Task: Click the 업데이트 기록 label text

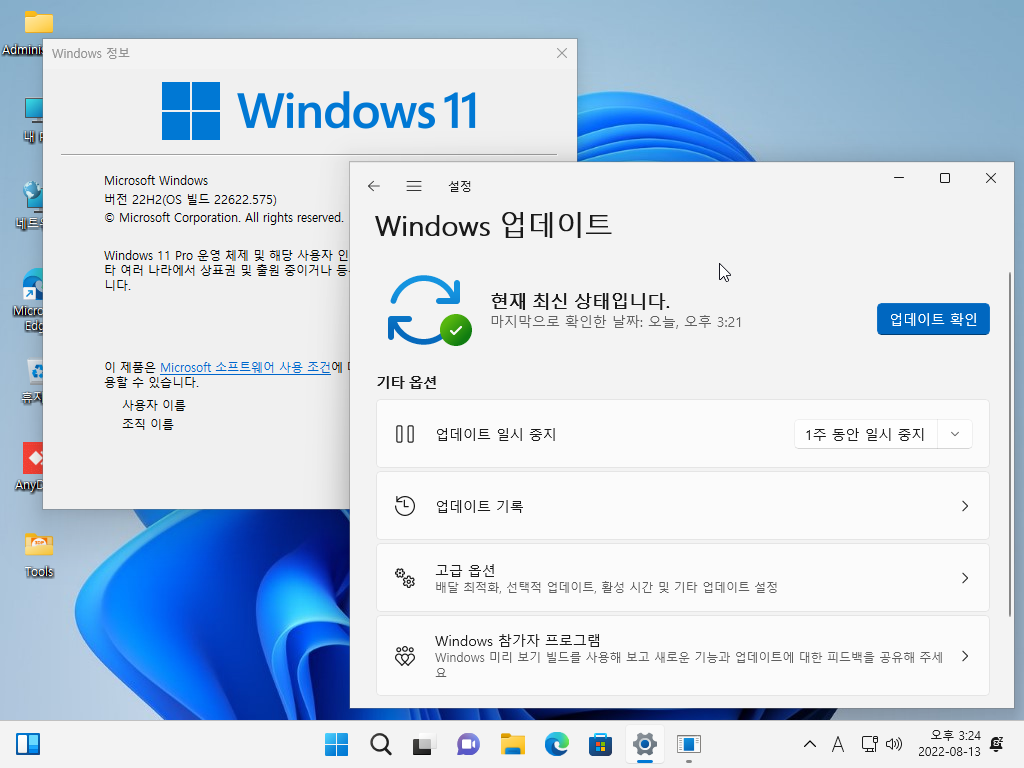Action: pyautogui.click(x=479, y=506)
